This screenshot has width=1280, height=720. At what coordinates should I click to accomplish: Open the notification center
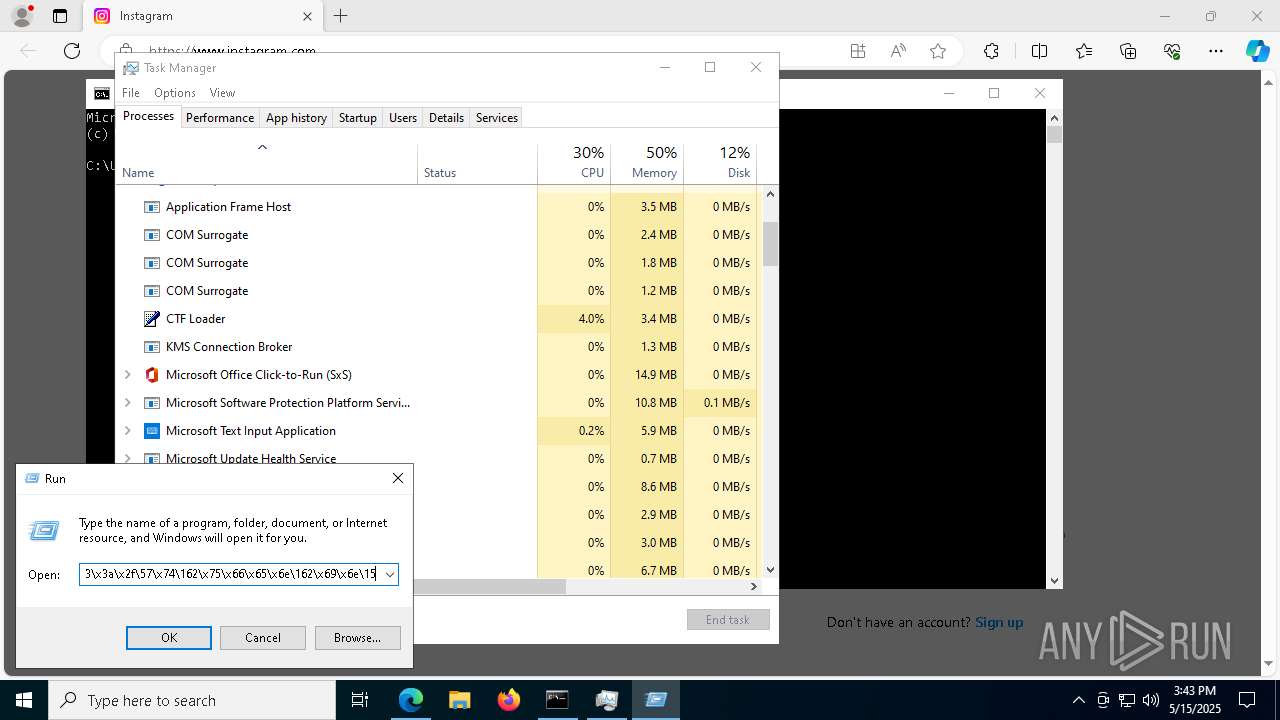point(1247,700)
